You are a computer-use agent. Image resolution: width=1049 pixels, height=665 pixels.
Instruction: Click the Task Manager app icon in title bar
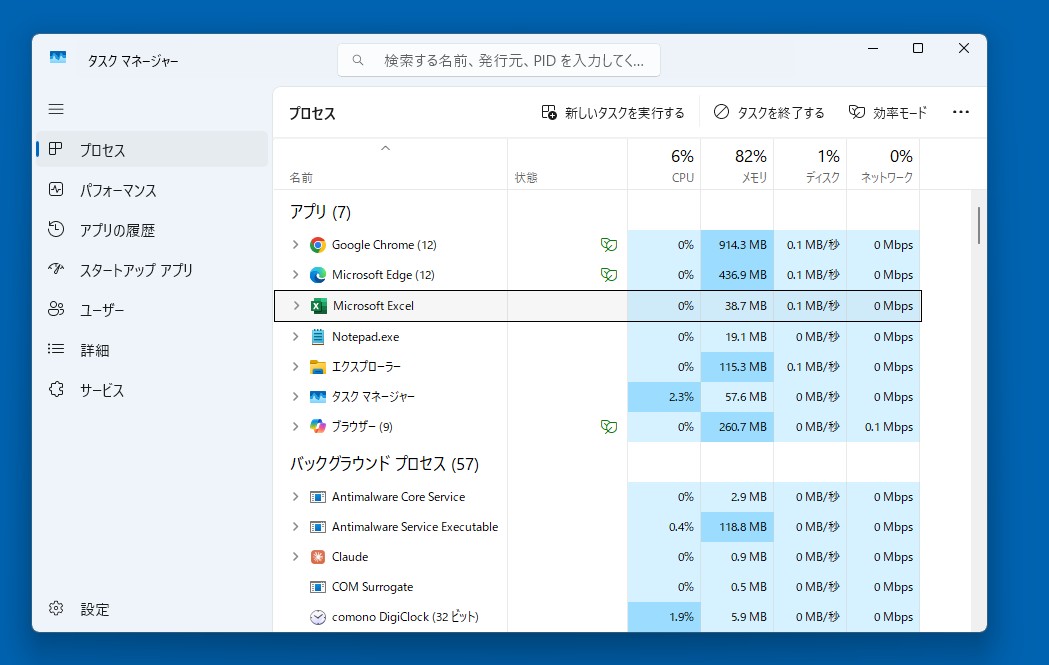[x=58, y=58]
